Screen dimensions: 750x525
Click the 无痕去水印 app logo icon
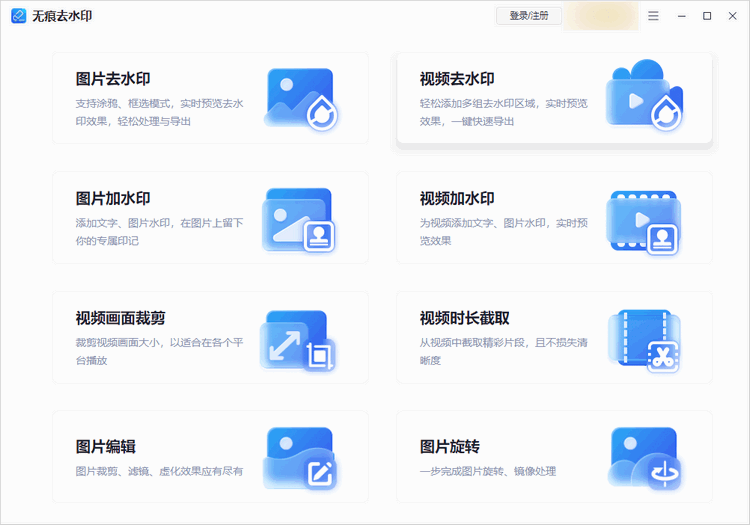19,16
